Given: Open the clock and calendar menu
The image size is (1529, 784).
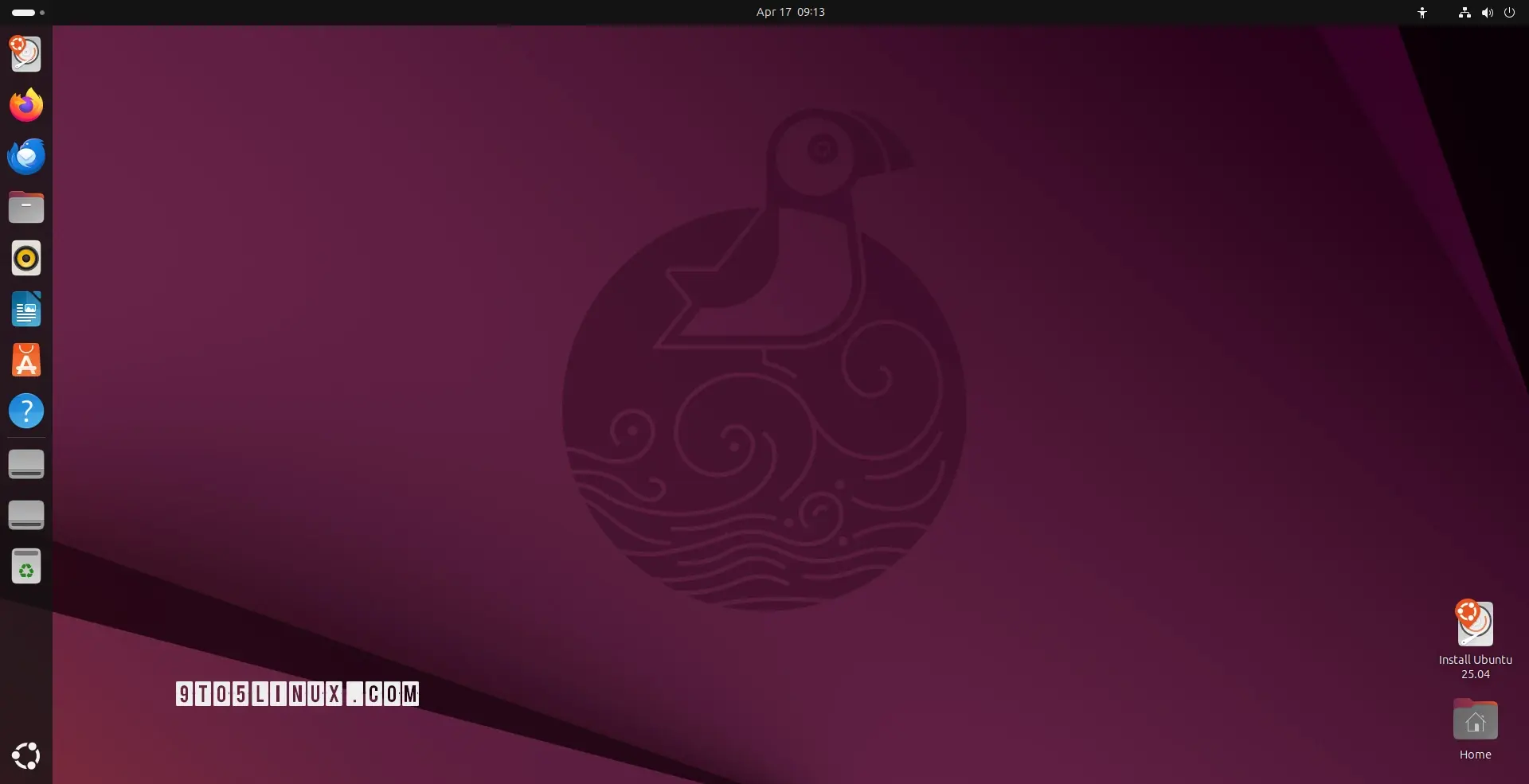Looking at the screenshot, I should click(x=790, y=12).
